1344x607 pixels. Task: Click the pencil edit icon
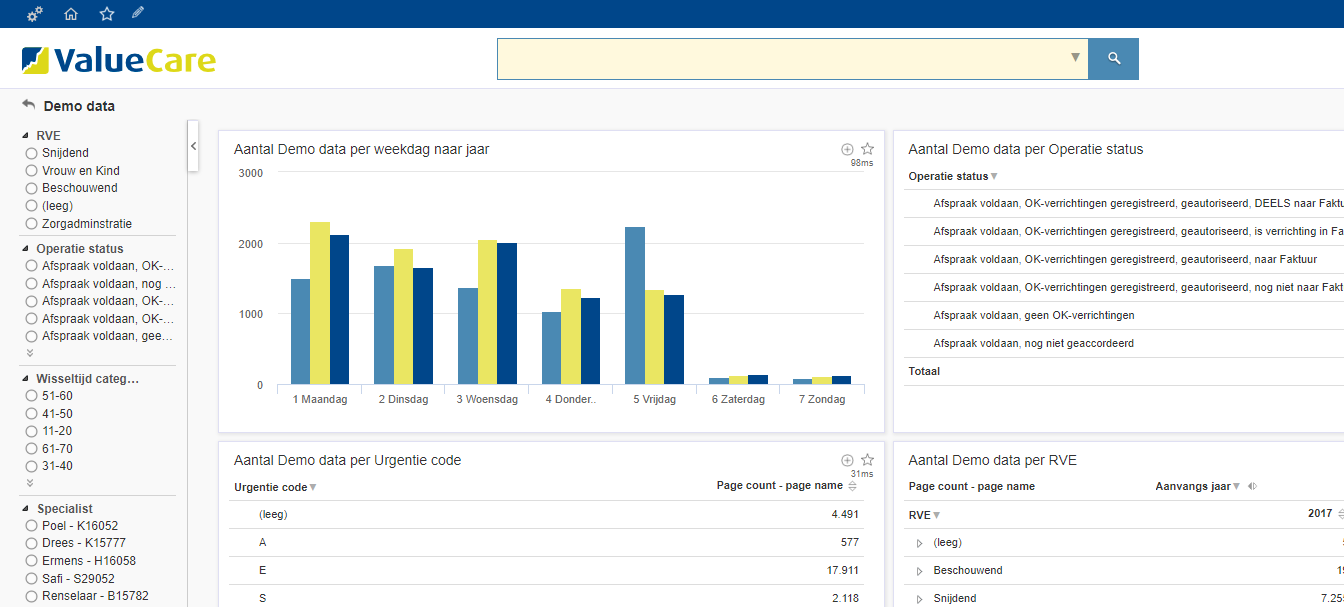(x=138, y=13)
